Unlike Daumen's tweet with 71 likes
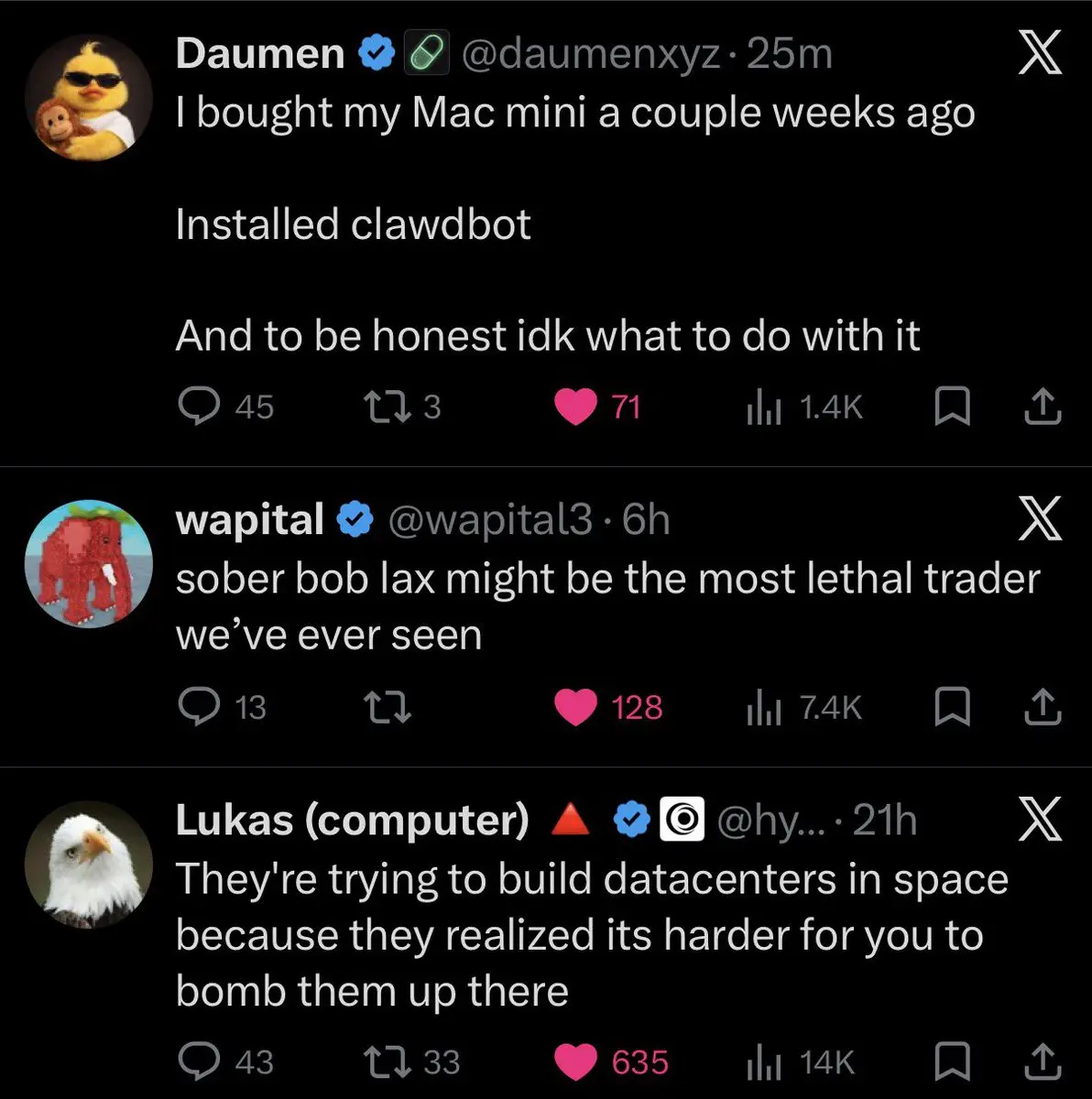Viewport: 1092px width, 1099px height. pos(598,407)
